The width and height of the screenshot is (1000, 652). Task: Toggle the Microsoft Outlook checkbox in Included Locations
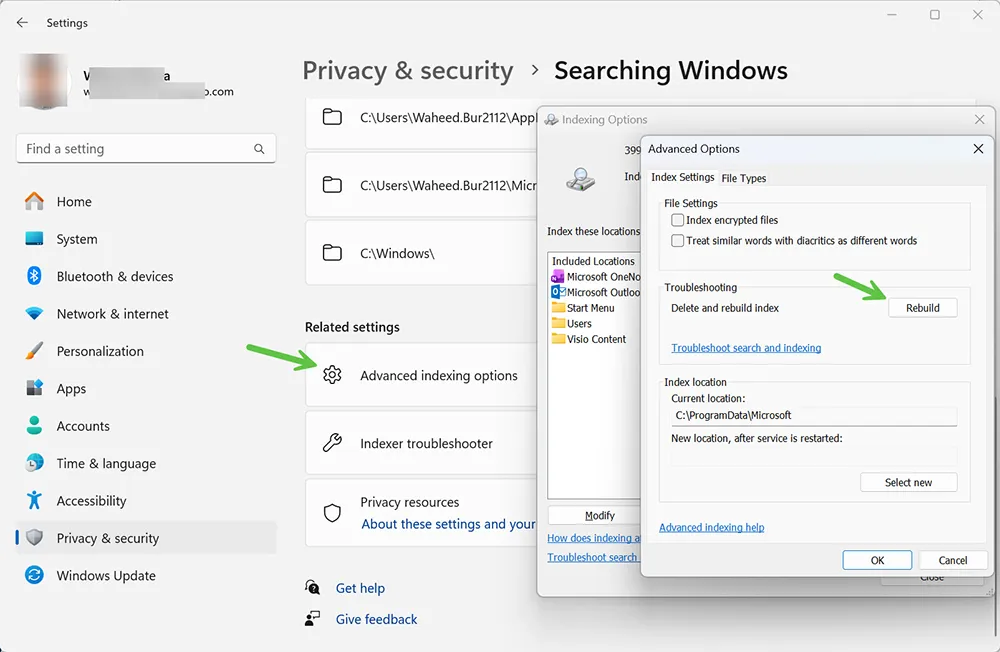(x=560, y=292)
